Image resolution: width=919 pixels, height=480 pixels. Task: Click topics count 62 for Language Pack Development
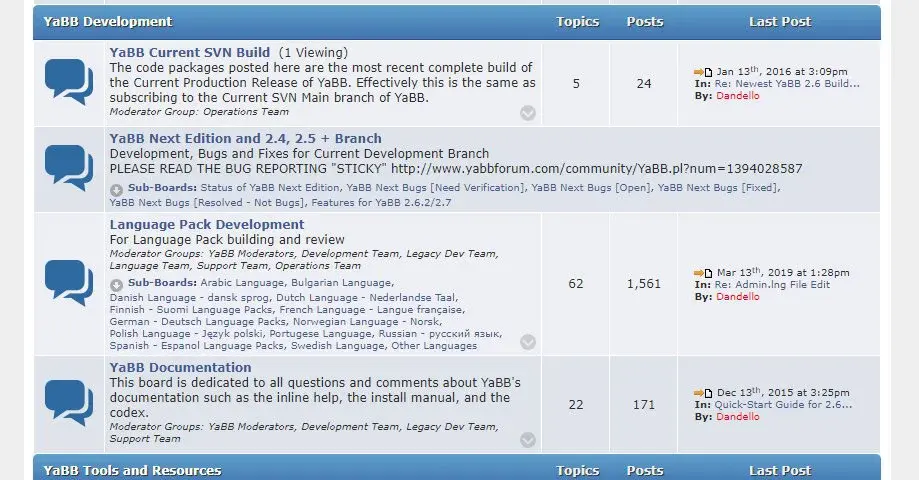[576, 284]
